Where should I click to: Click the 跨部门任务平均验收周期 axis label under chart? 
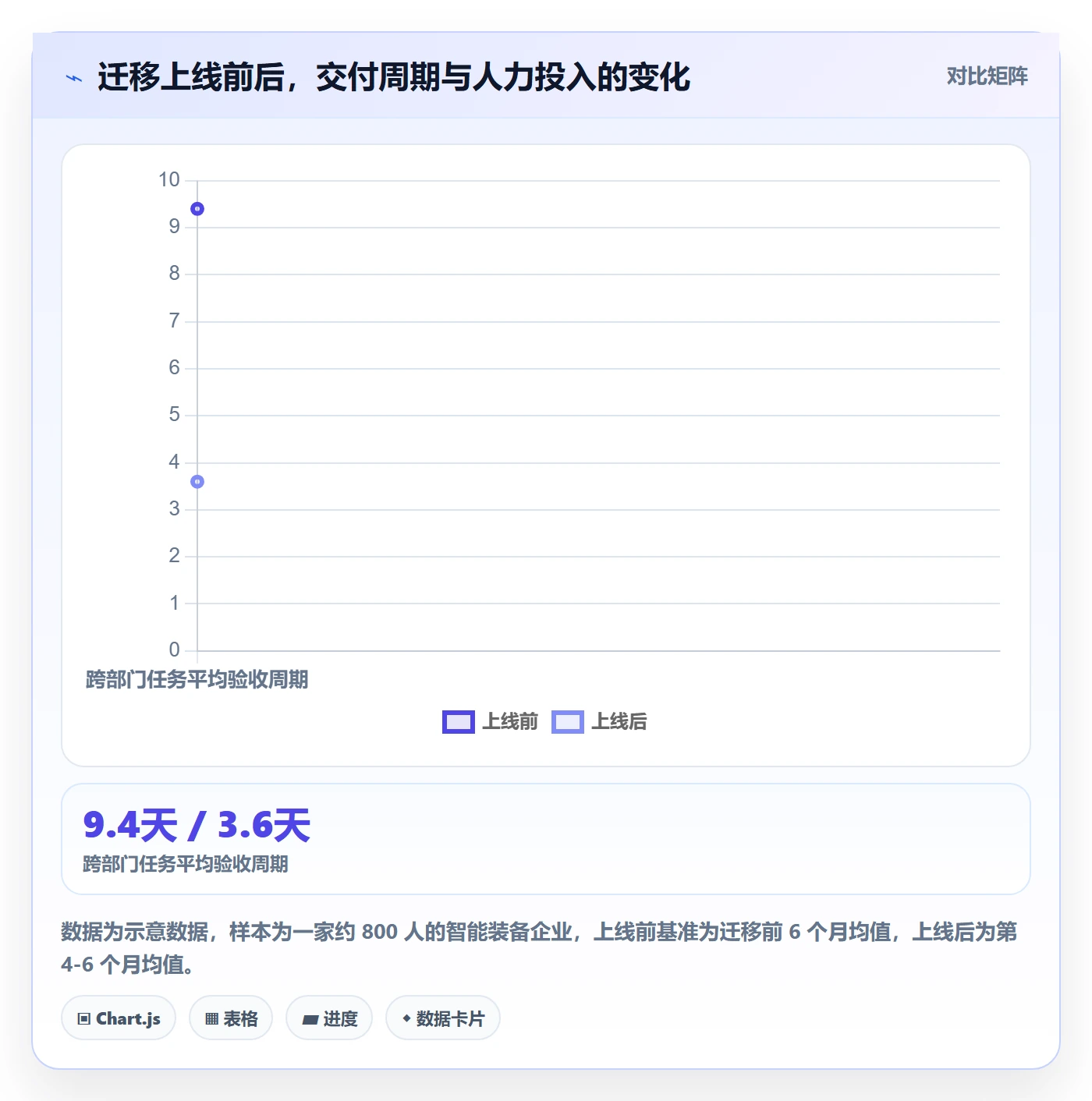click(197, 680)
